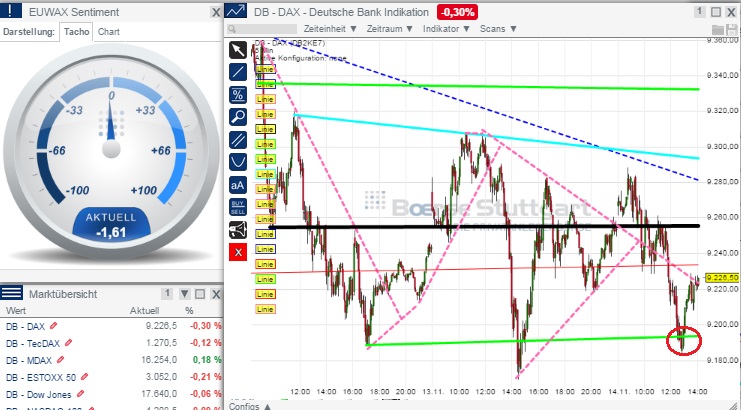Screen dimensions: 741x410
Task: Click the 1 button in chart window header
Action: coord(700,12)
